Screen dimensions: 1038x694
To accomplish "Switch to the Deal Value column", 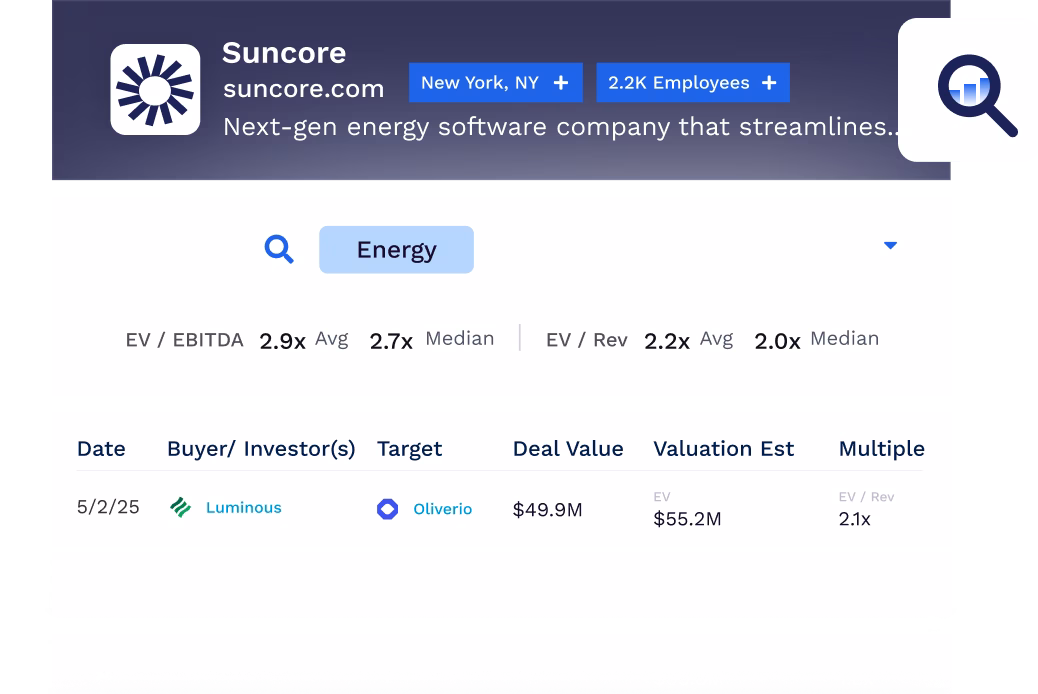I will (568, 448).
